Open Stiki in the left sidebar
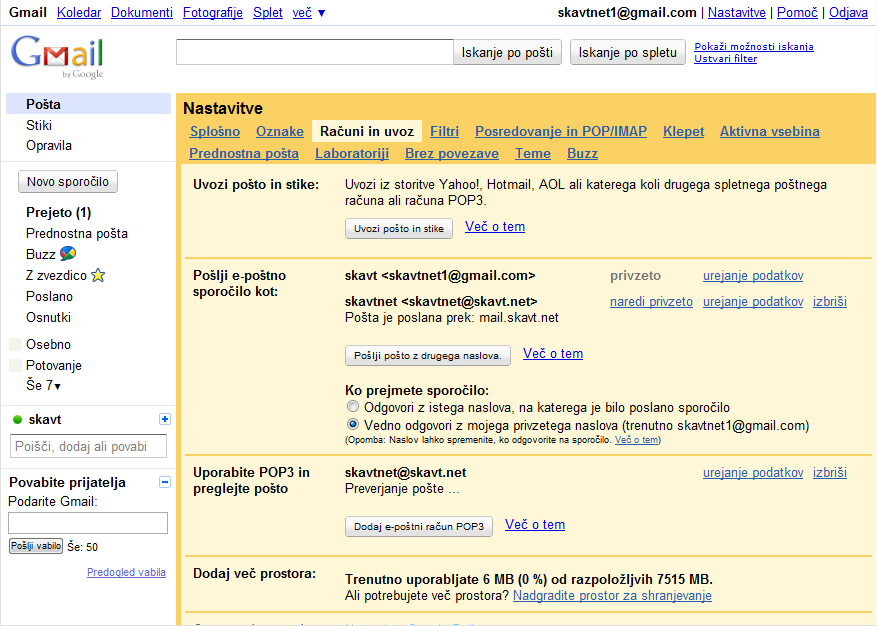Viewport: 877px width, 626px height. pos(39,125)
